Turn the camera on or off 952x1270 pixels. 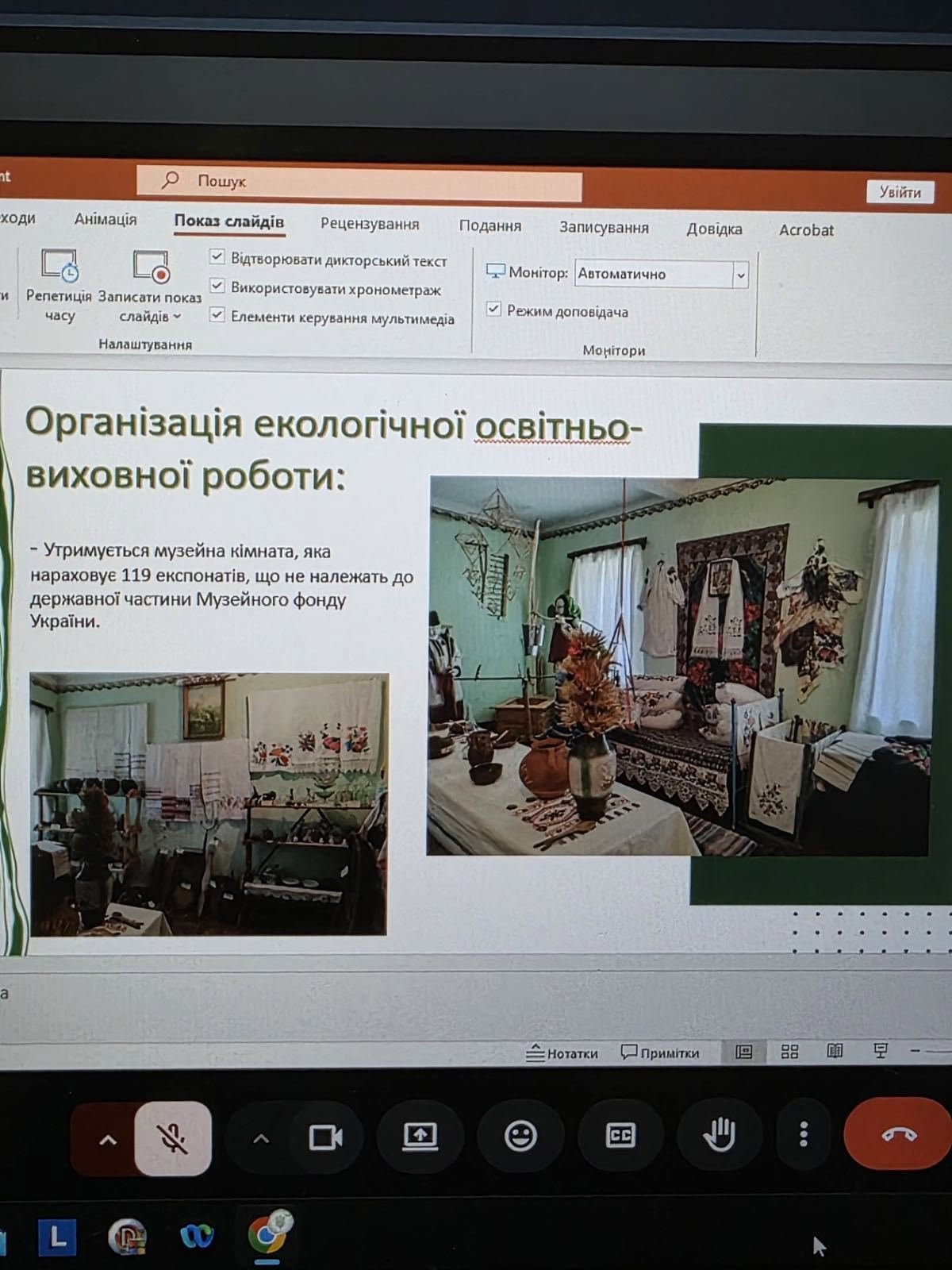pyautogui.click(x=325, y=1137)
